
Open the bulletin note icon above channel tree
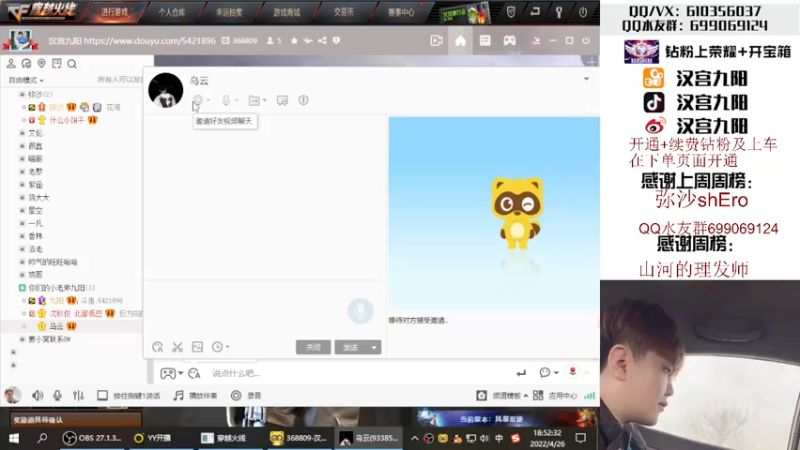[x=57, y=63]
